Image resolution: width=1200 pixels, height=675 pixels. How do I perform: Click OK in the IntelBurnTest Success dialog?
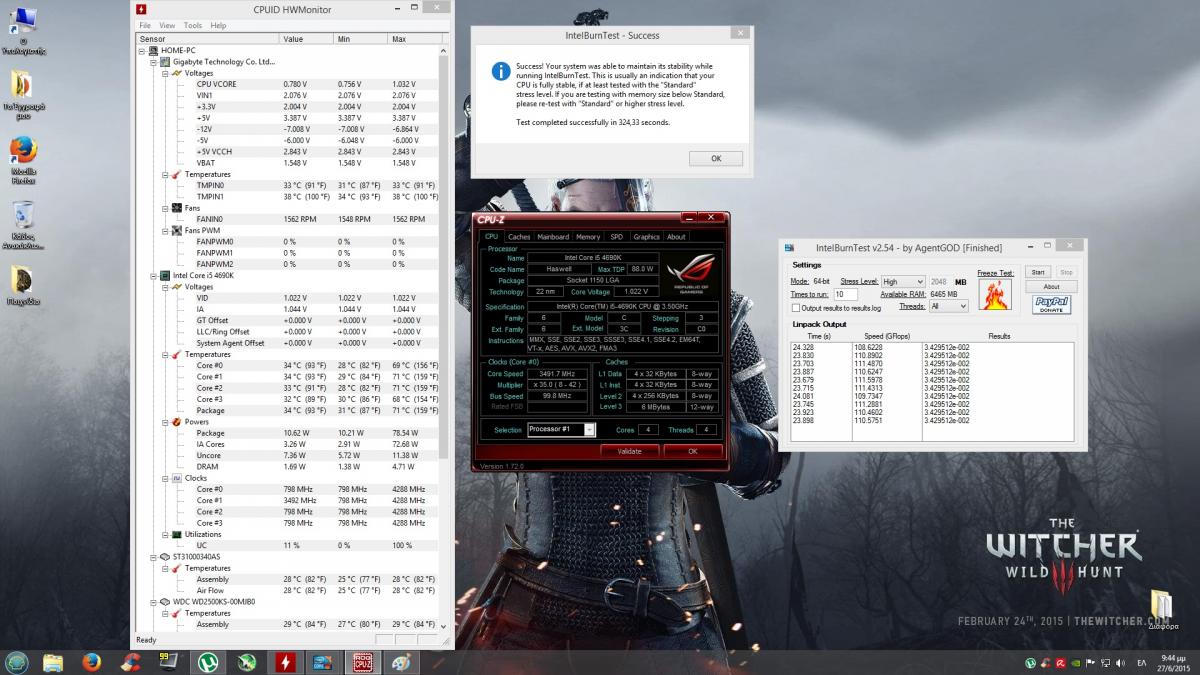(716, 158)
